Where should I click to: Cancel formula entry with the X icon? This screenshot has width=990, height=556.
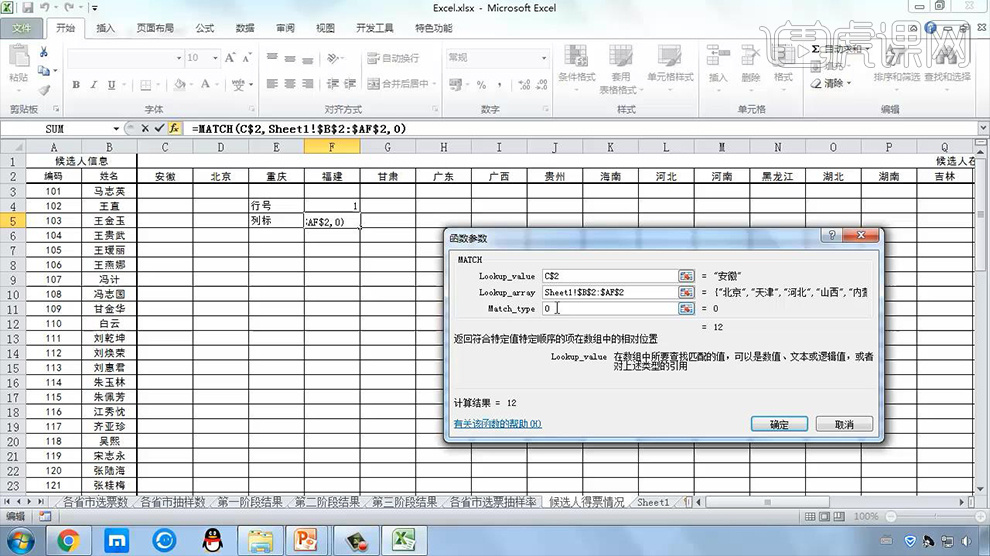tap(145, 128)
